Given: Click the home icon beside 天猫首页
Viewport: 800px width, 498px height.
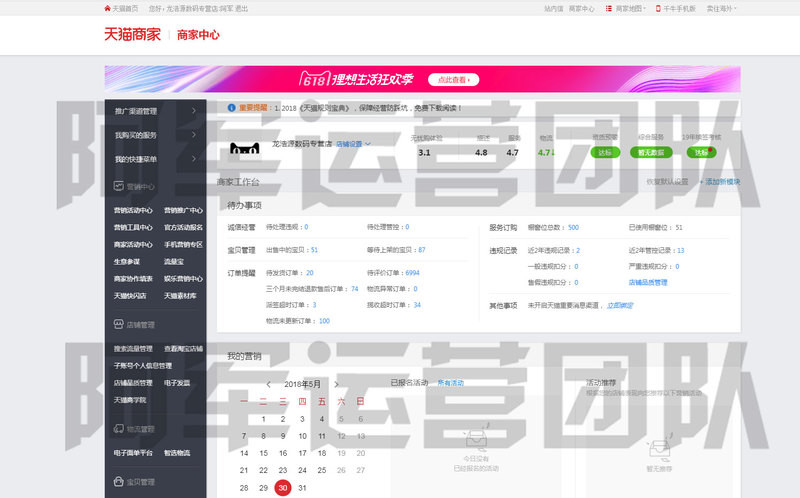Looking at the screenshot, I should click(x=107, y=9).
